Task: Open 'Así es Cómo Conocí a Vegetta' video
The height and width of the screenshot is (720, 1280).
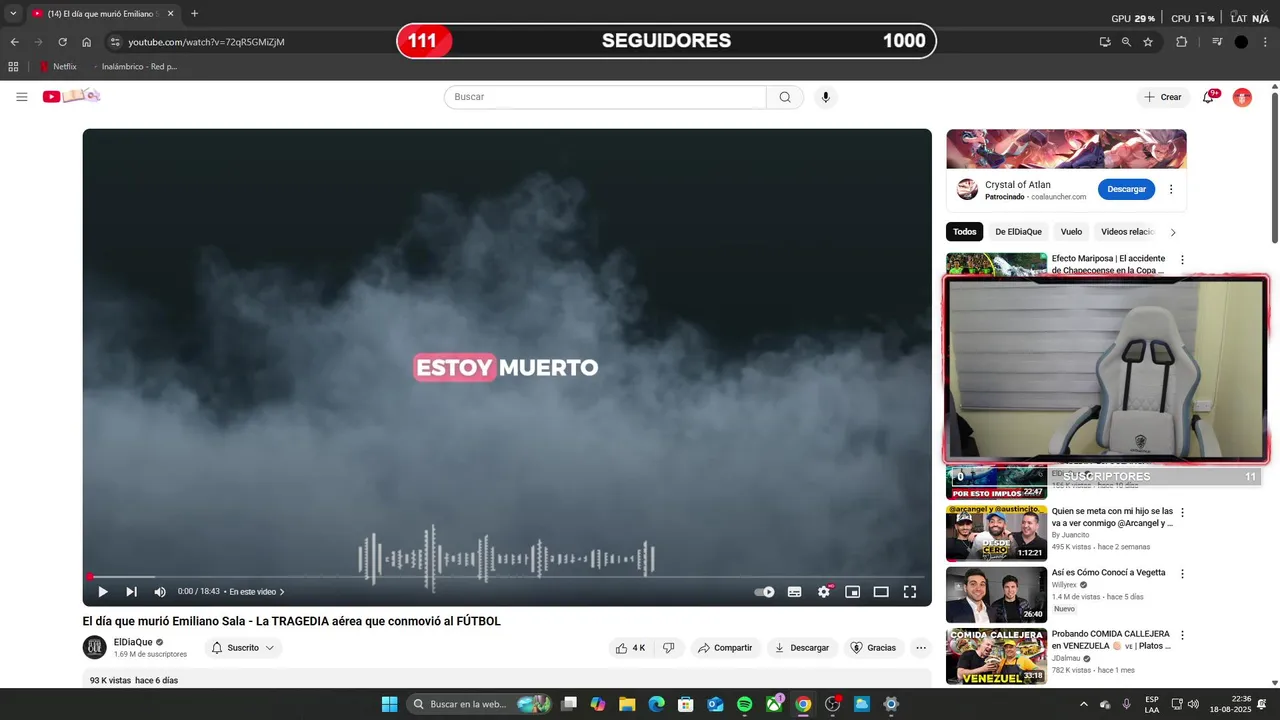Action: click(1108, 572)
